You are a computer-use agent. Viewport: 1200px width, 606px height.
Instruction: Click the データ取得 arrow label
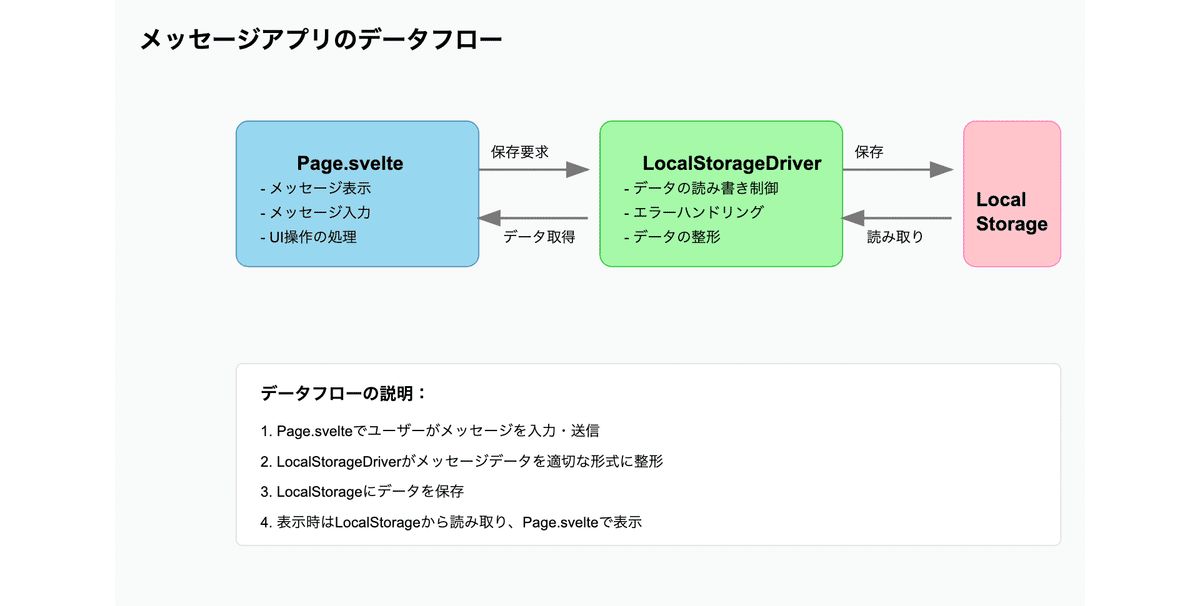point(540,237)
